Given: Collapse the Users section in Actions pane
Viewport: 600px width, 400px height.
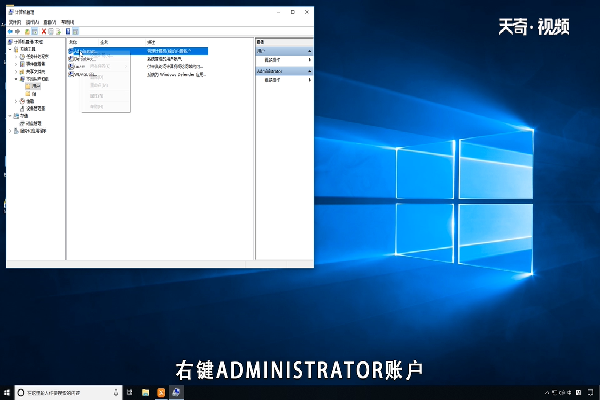Looking at the screenshot, I should point(309,51).
